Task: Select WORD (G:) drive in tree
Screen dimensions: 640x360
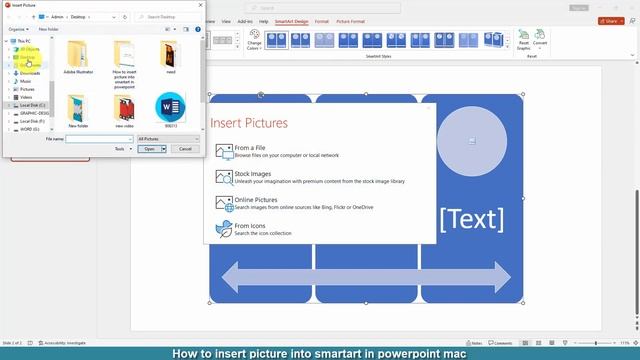Action: click(29, 129)
